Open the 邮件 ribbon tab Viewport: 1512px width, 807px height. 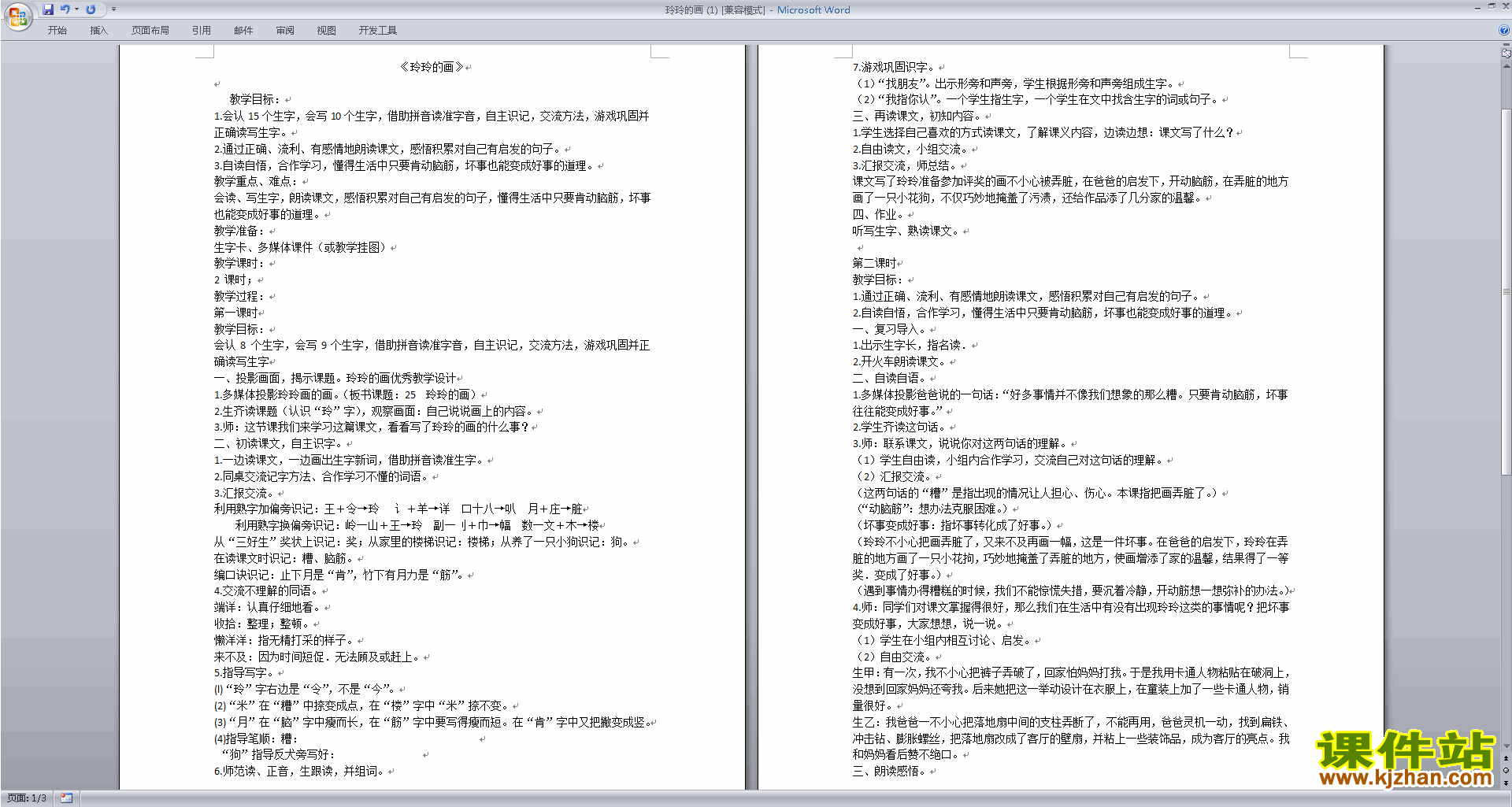243,31
